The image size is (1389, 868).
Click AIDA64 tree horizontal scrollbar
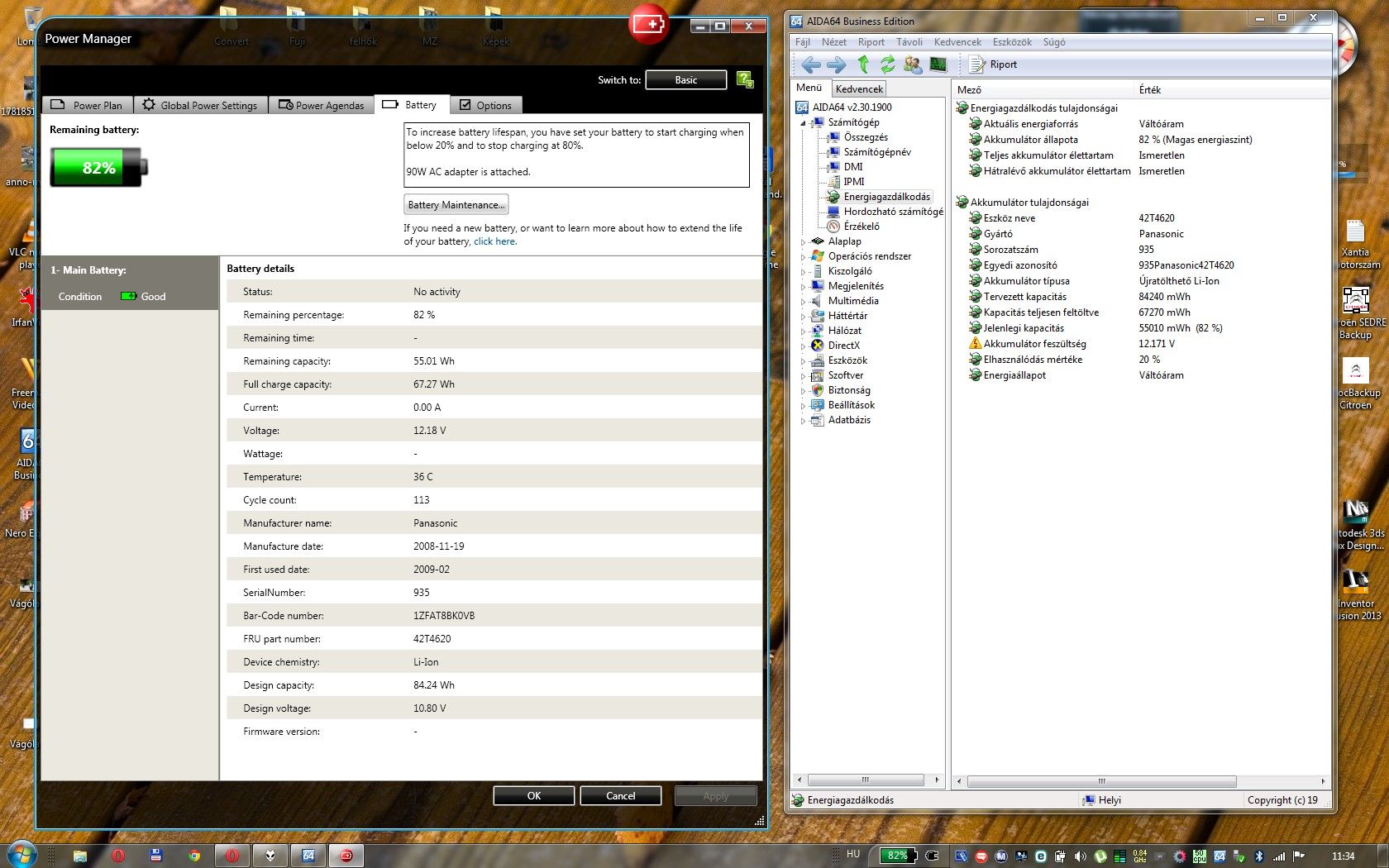coord(866,780)
